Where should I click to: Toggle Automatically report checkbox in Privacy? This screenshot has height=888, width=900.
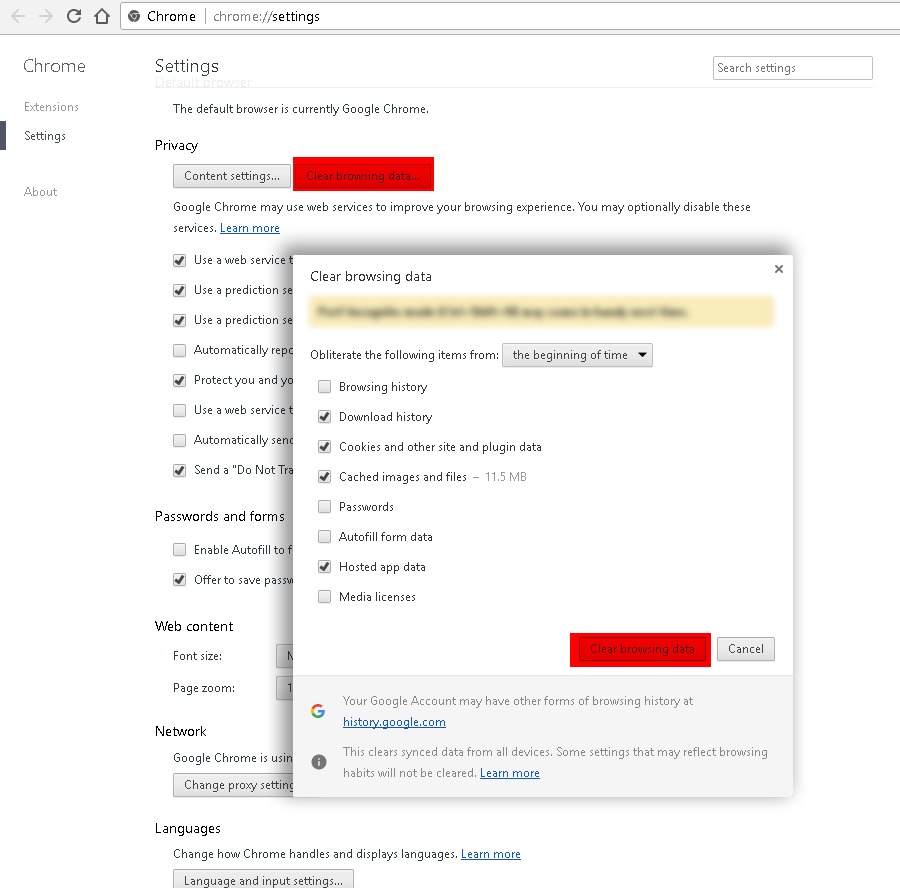[180, 350]
